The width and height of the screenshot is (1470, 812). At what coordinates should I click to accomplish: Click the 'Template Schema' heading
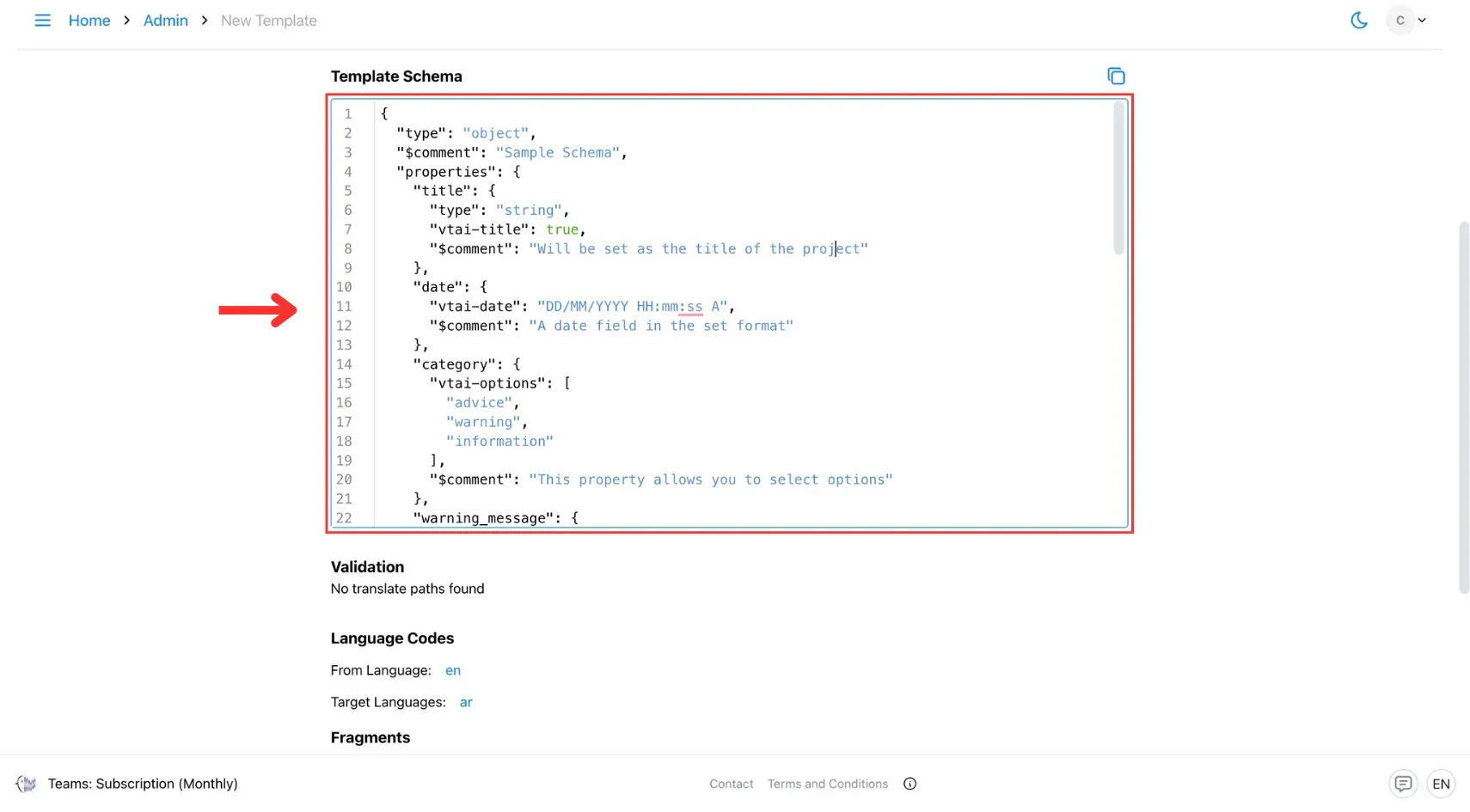(396, 76)
